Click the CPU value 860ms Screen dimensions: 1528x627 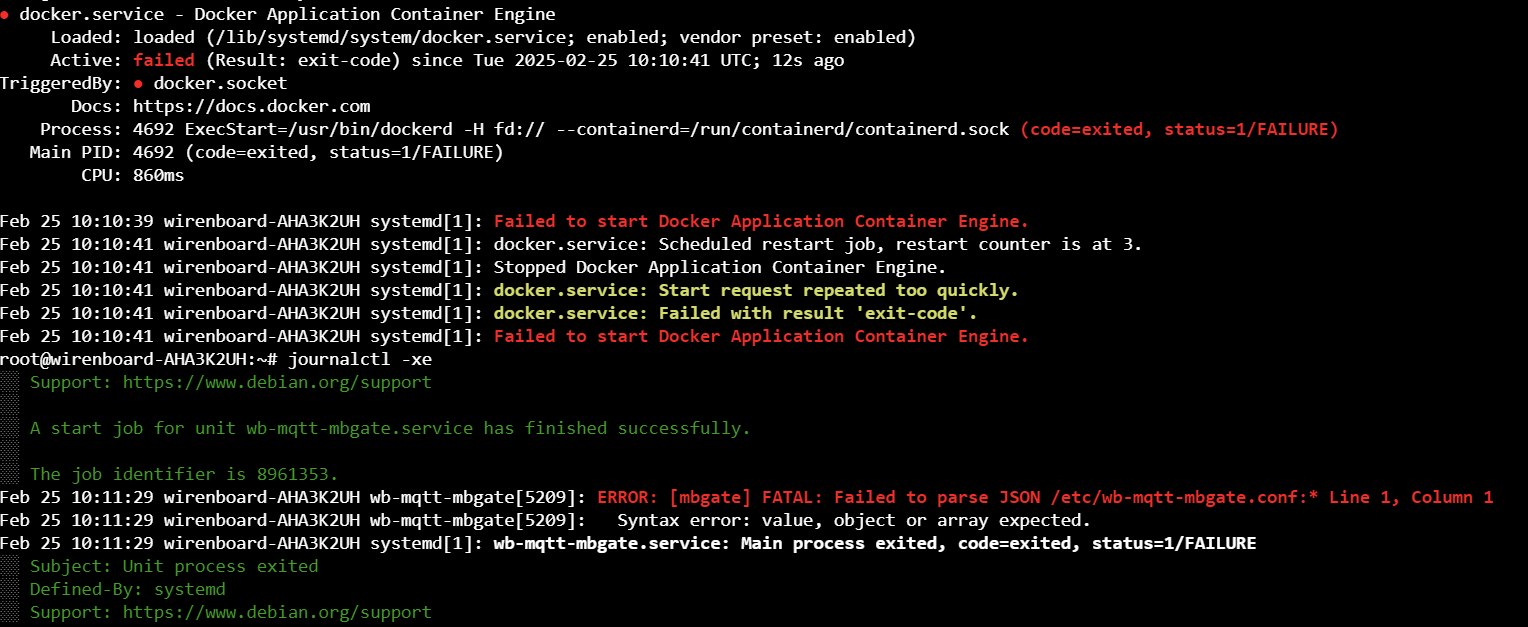coord(158,175)
